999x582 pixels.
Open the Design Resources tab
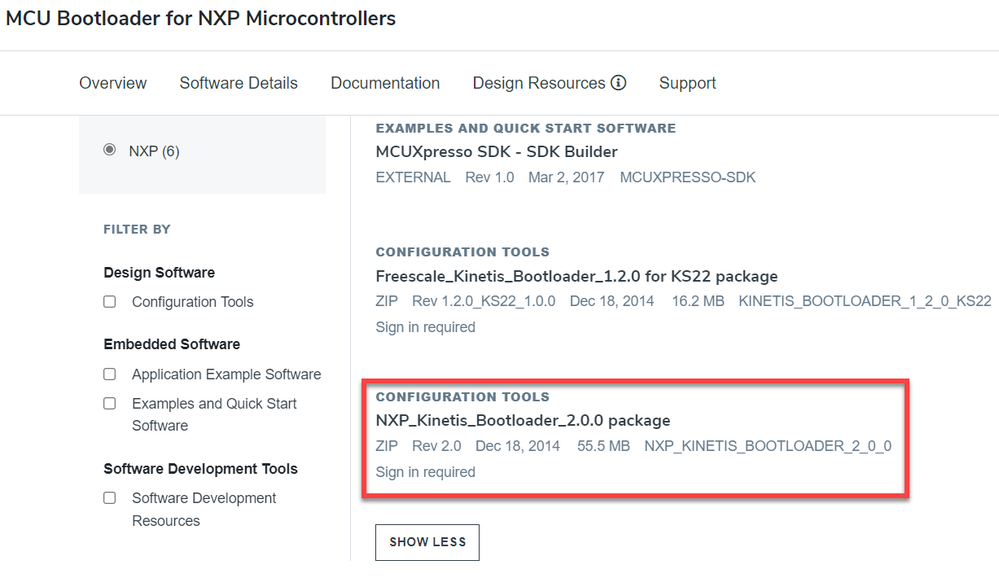tap(539, 83)
